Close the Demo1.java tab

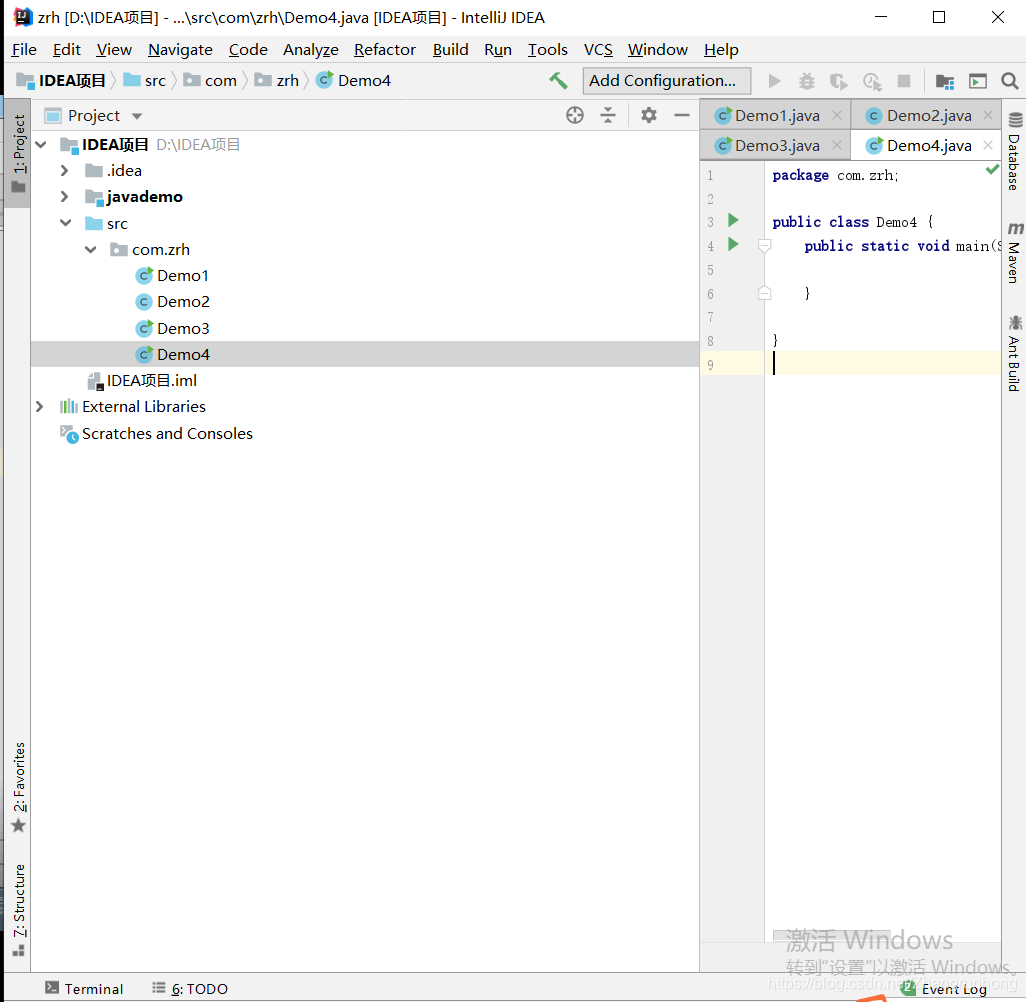click(x=836, y=115)
